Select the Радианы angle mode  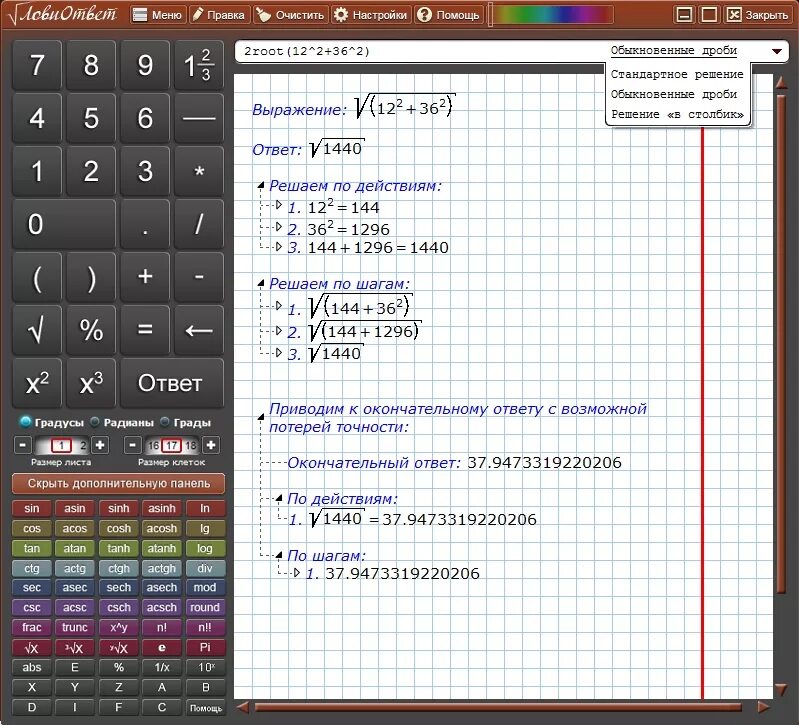click(122, 422)
